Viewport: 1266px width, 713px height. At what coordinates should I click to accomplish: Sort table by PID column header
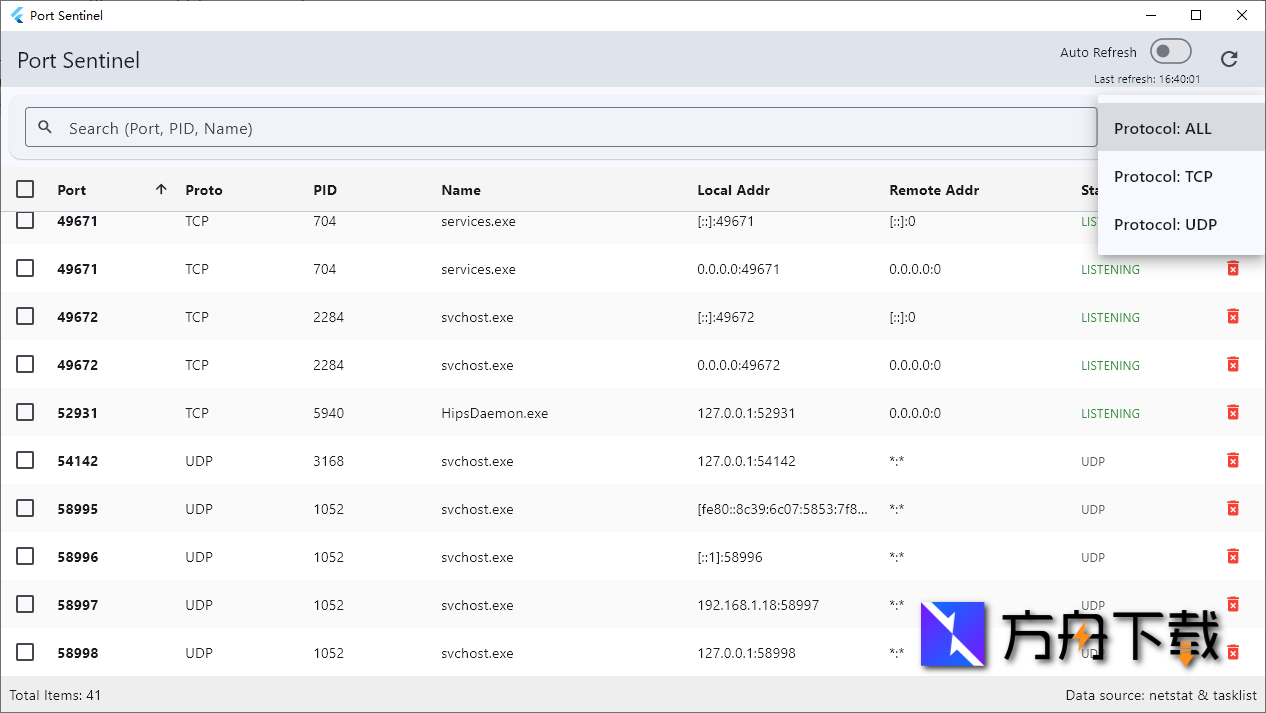pyautogui.click(x=325, y=190)
